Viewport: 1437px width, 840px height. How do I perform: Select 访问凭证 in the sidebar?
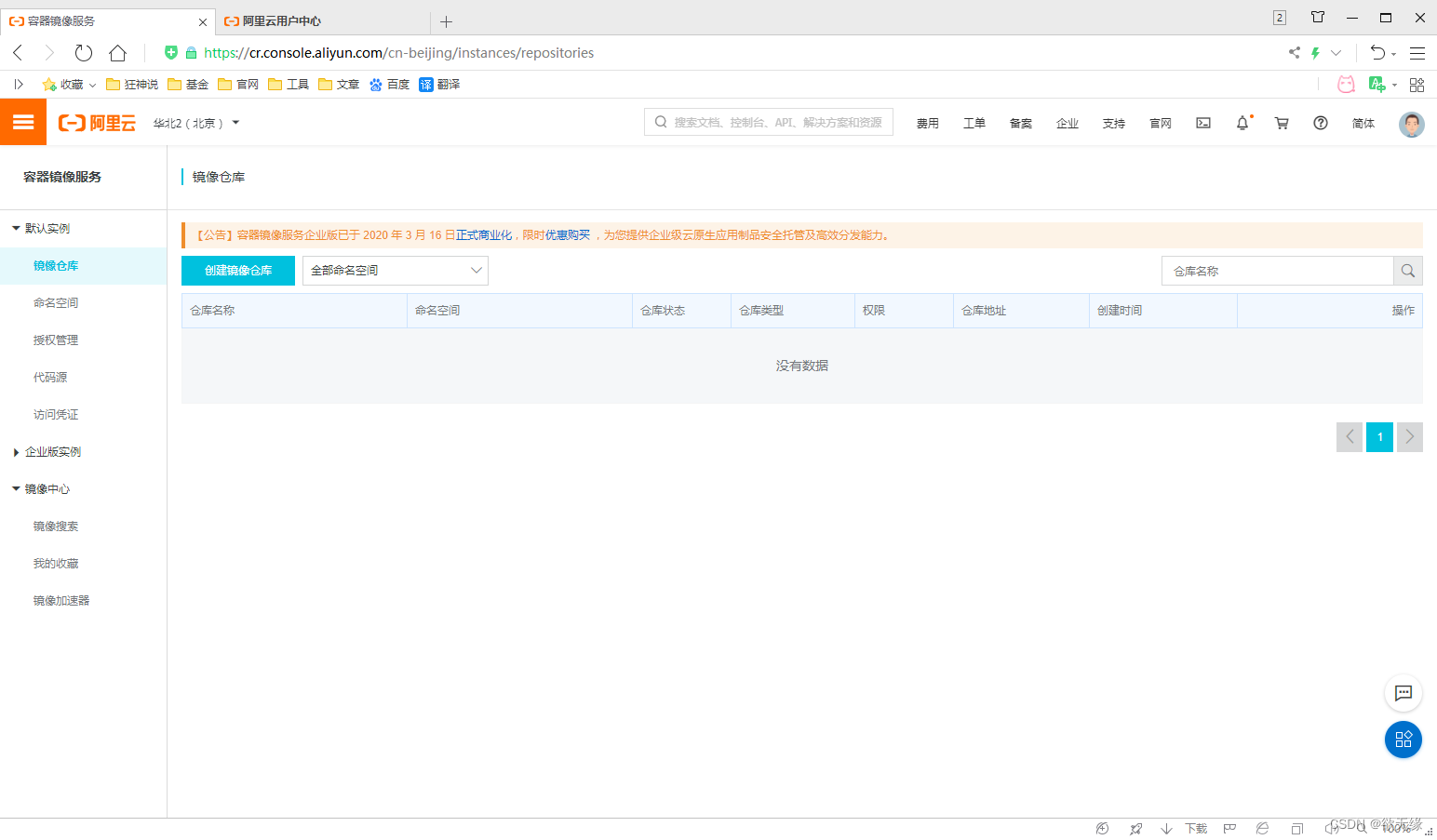point(56,415)
